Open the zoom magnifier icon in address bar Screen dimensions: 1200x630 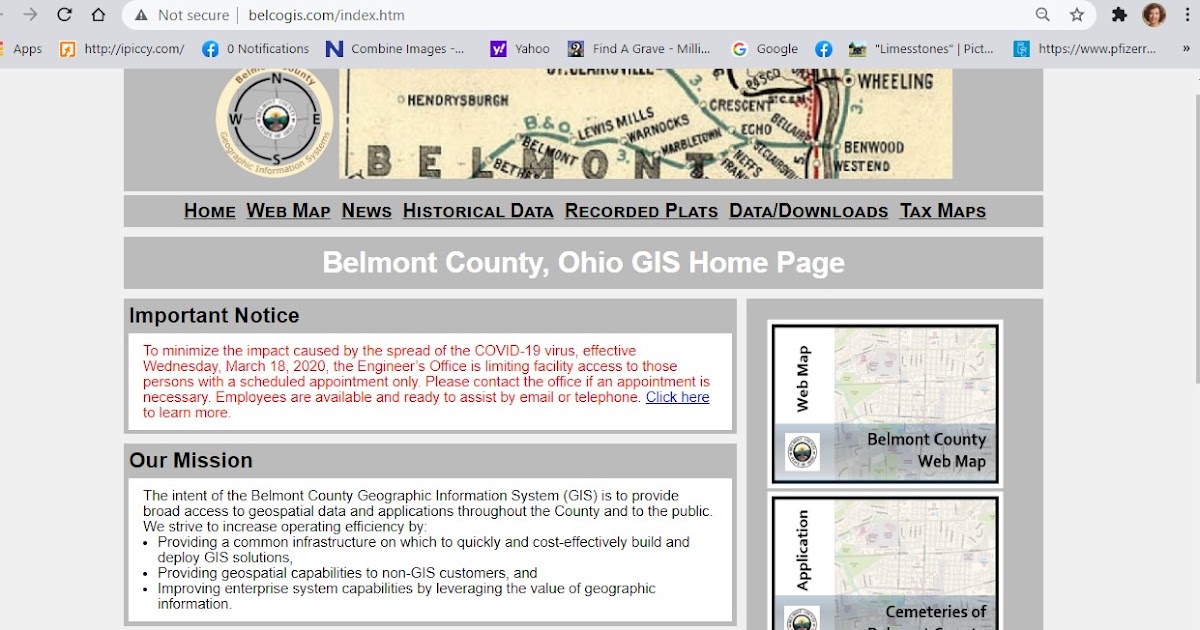coord(1043,15)
